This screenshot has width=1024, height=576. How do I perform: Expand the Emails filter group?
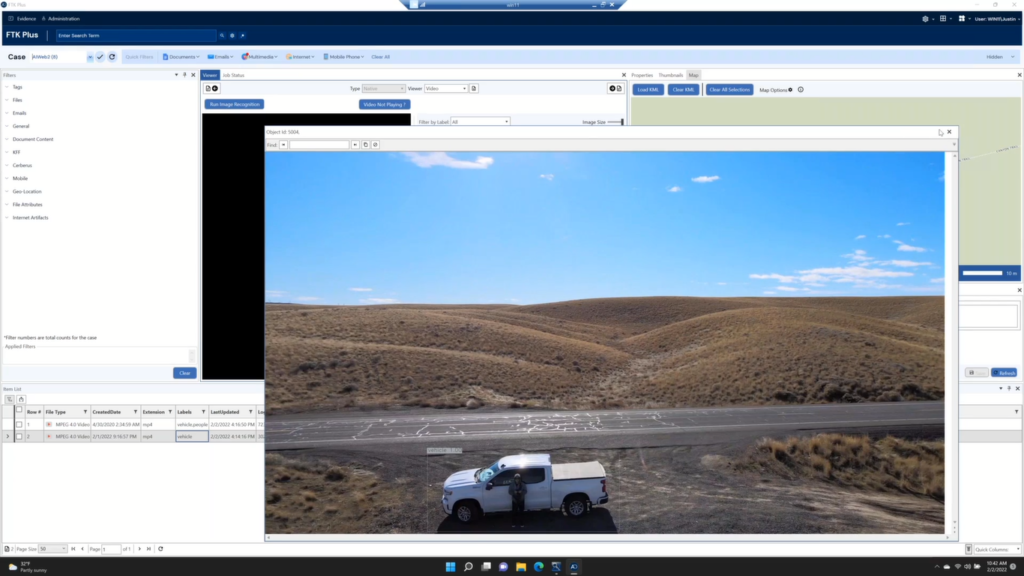(7, 113)
